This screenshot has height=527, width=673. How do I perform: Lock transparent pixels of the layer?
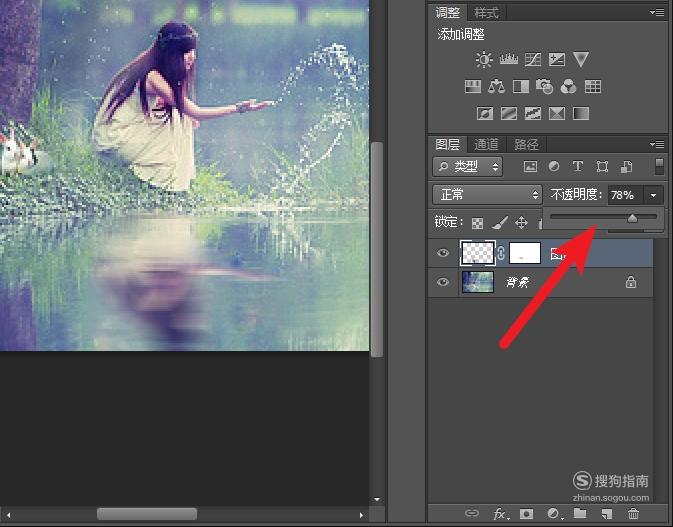(x=477, y=223)
